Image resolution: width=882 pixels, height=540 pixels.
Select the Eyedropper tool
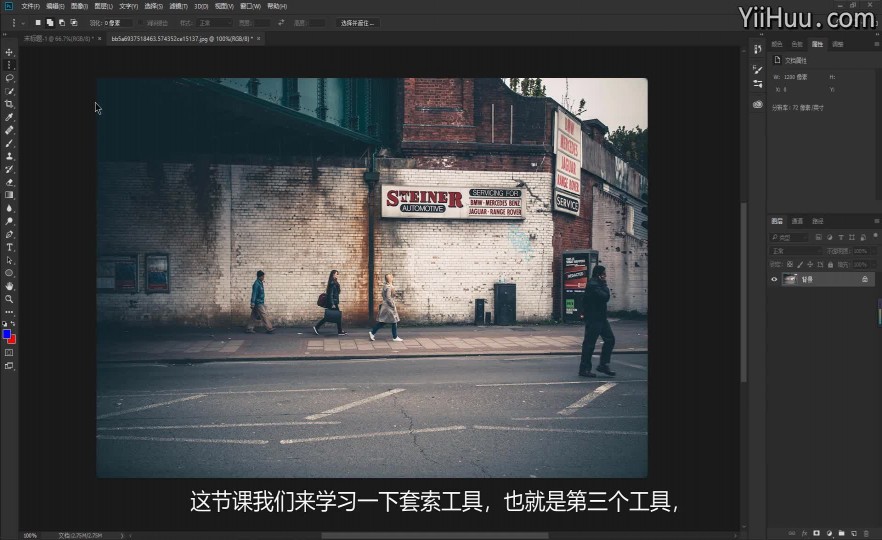9,117
